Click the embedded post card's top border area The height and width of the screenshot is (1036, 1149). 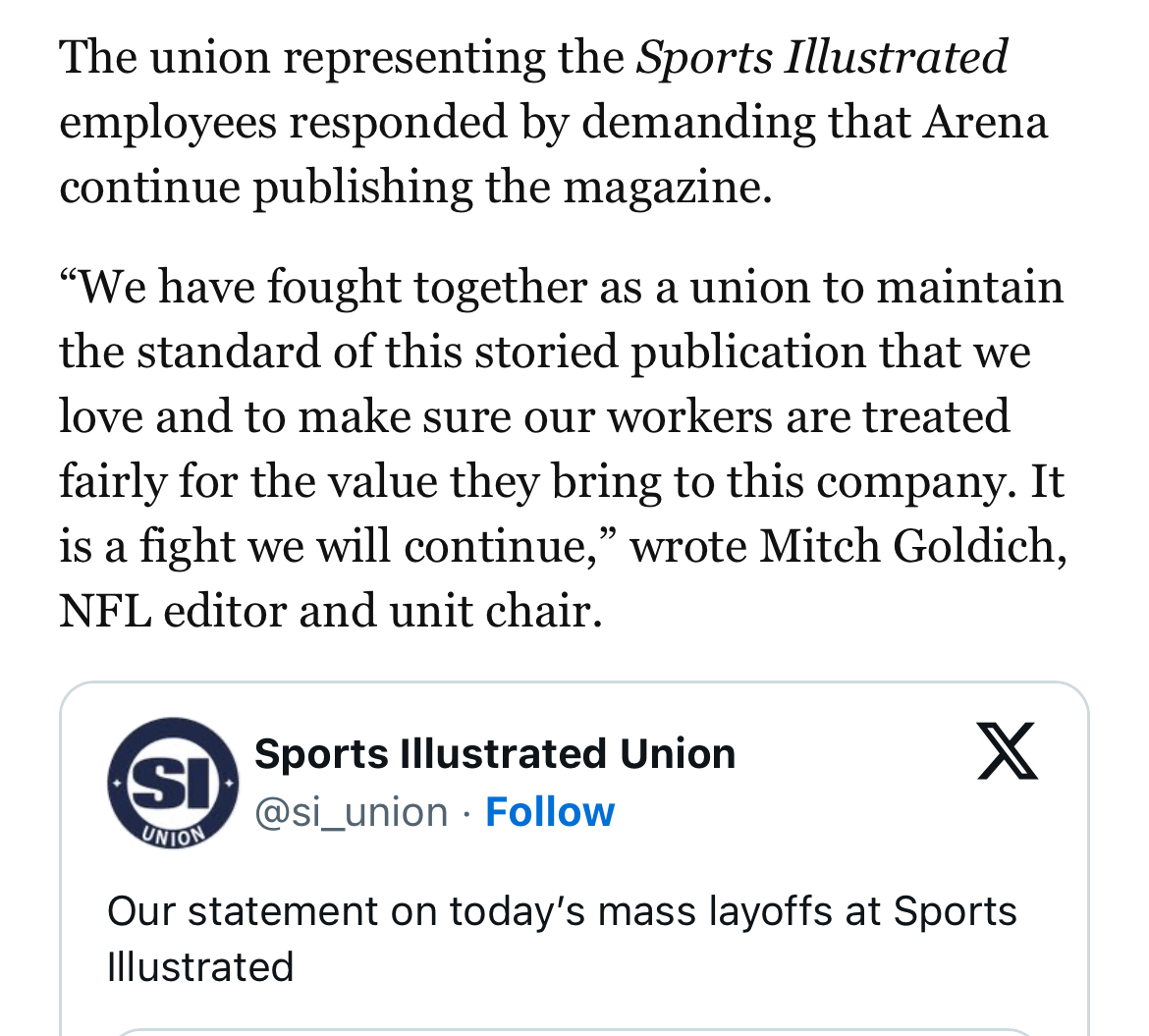tap(574, 683)
